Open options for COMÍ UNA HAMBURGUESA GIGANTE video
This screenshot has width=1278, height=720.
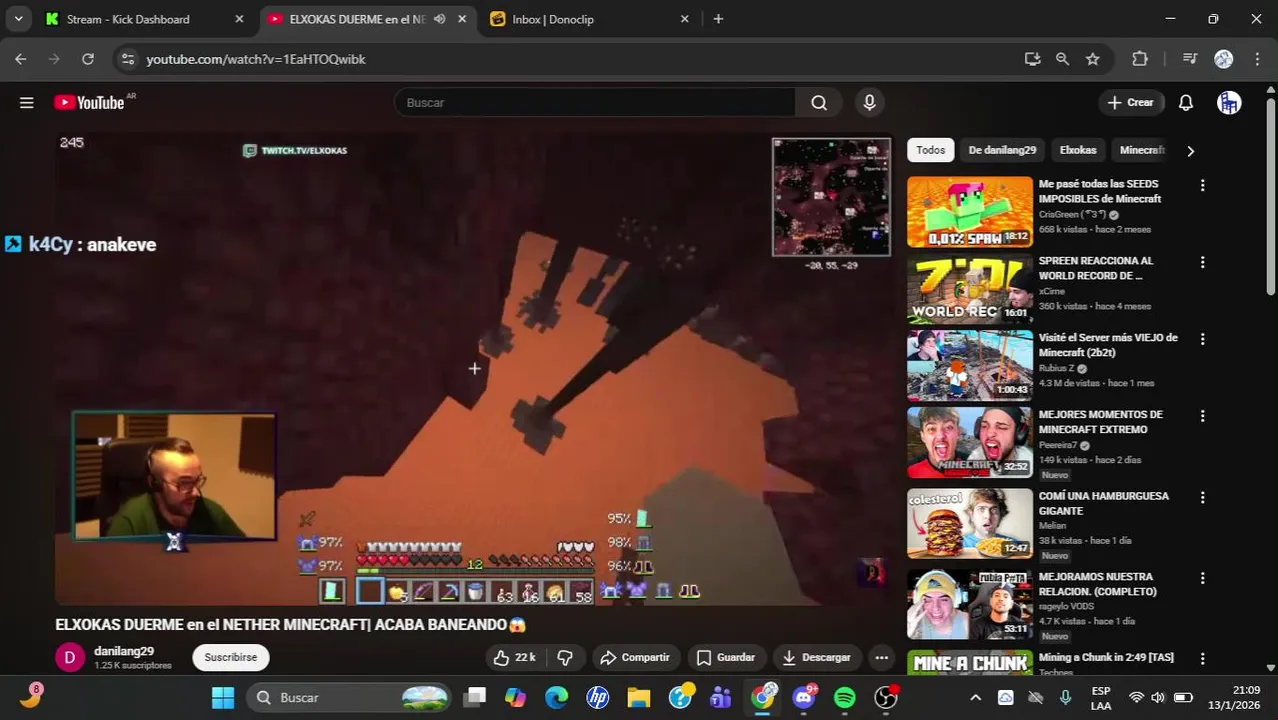(1202, 497)
